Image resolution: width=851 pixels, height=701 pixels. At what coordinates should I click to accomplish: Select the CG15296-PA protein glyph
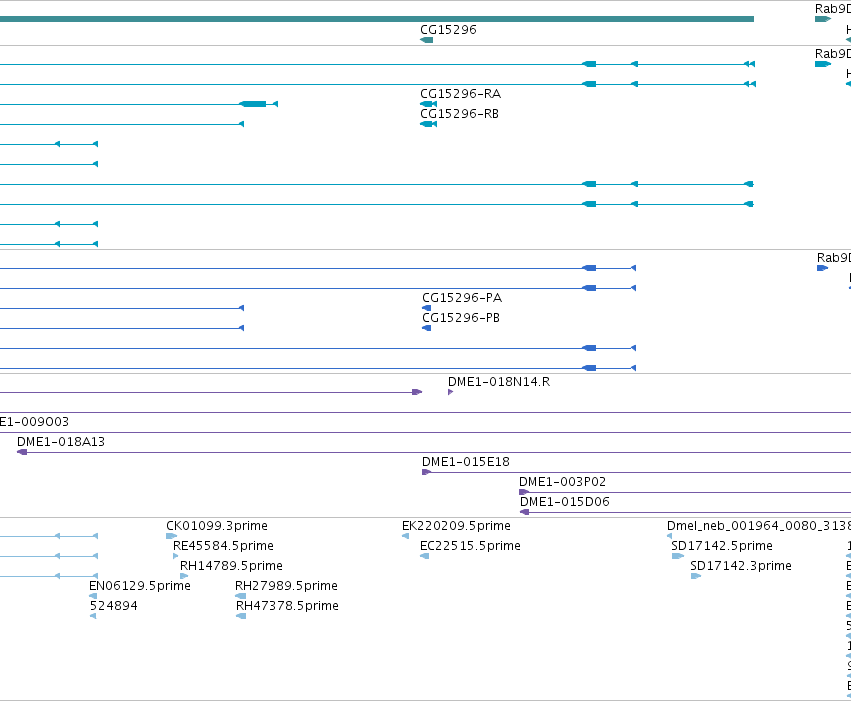point(427,308)
